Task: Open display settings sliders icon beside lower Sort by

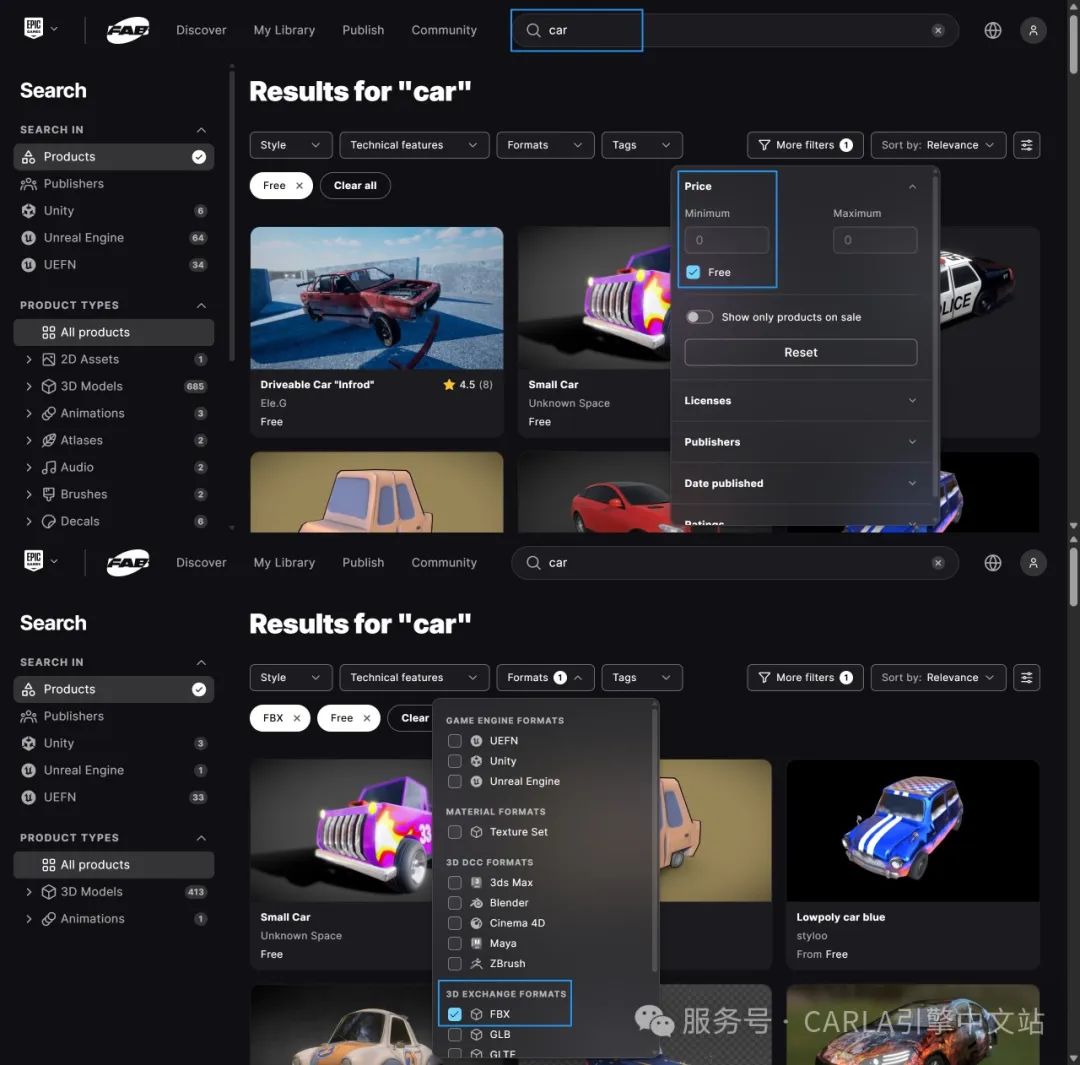Action: tap(1026, 677)
